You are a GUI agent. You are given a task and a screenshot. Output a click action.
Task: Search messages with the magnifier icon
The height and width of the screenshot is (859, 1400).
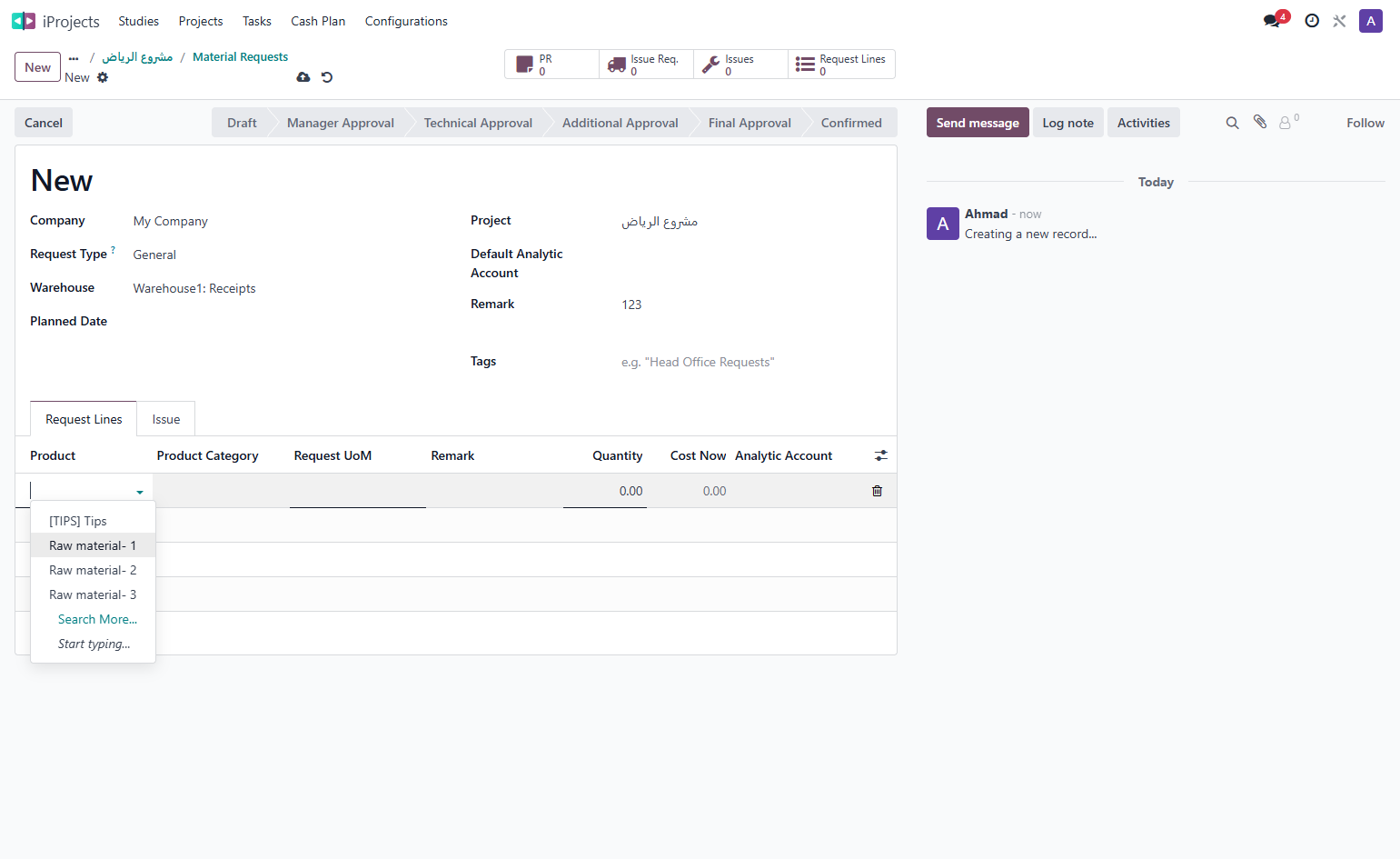(x=1232, y=123)
